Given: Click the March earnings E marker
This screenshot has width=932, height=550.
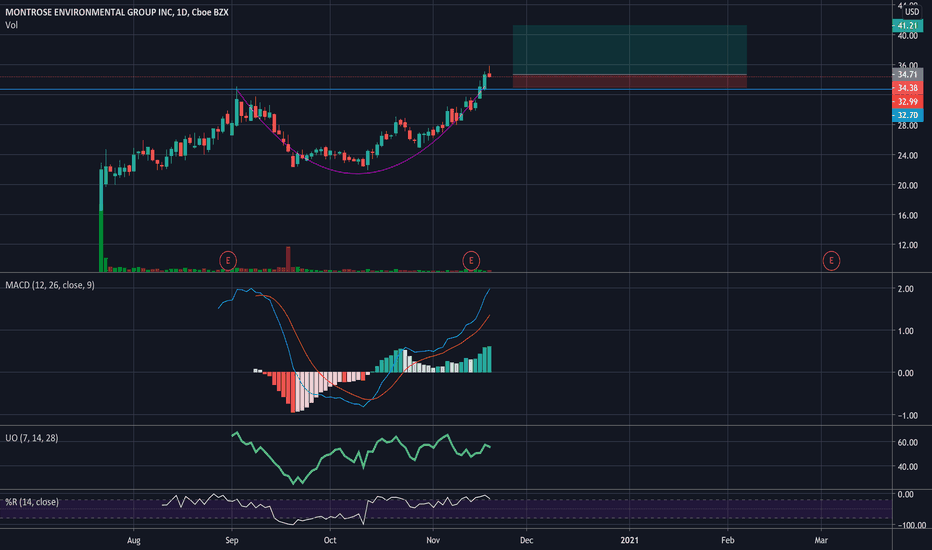Looking at the screenshot, I should [831, 260].
